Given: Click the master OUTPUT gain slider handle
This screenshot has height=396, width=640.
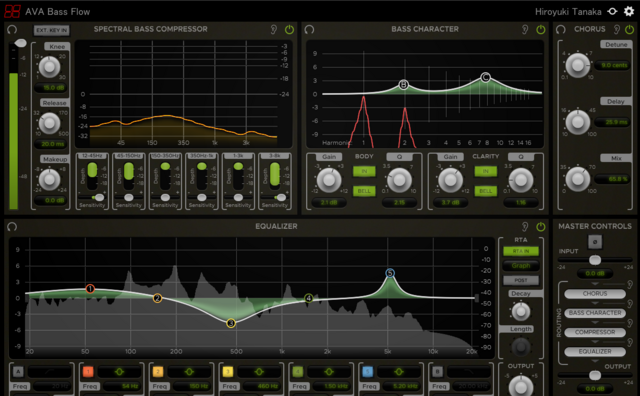Looking at the screenshot, I should click(595, 375).
